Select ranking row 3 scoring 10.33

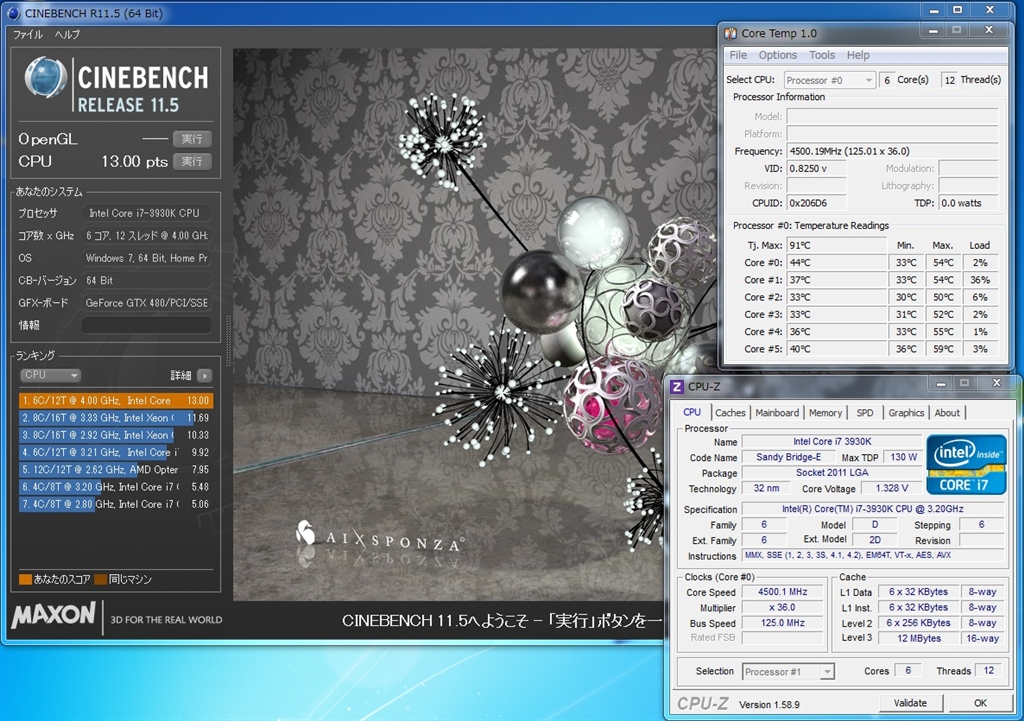point(116,435)
